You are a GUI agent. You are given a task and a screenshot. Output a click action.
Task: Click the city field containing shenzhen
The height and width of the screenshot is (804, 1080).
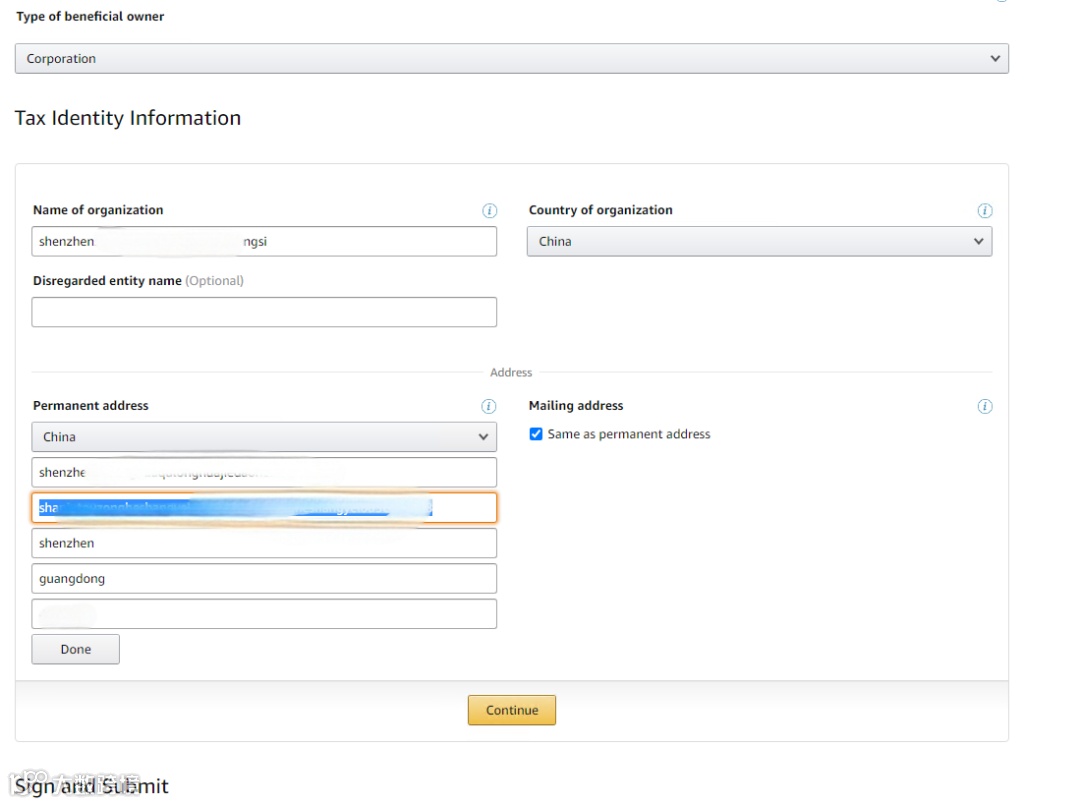(x=264, y=543)
